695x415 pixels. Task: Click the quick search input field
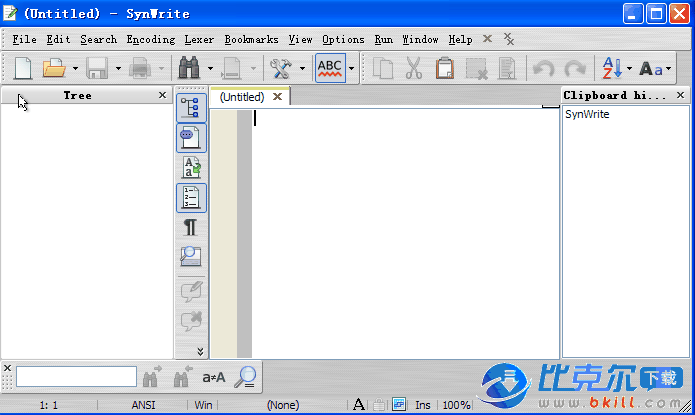76,377
